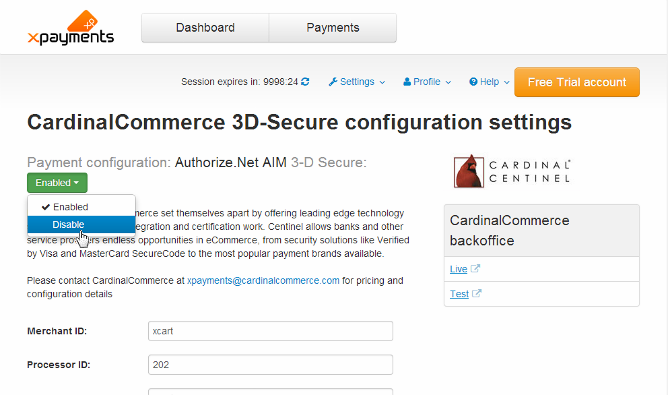668x395 pixels.
Task: Toggle the green Enabled dropdown button
Action: (x=57, y=183)
